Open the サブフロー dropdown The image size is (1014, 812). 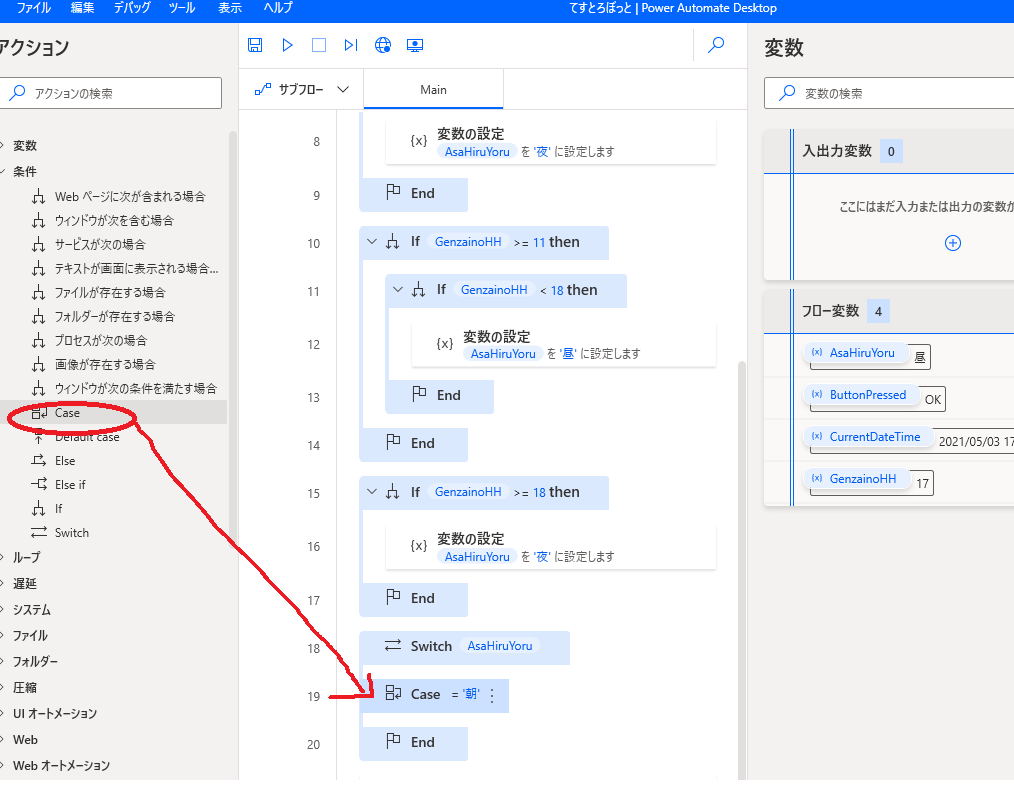pos(302,89)
